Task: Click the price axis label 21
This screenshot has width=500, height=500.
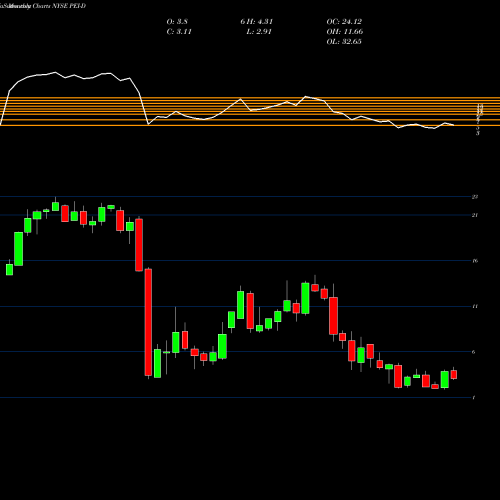Action: (475, 215)
